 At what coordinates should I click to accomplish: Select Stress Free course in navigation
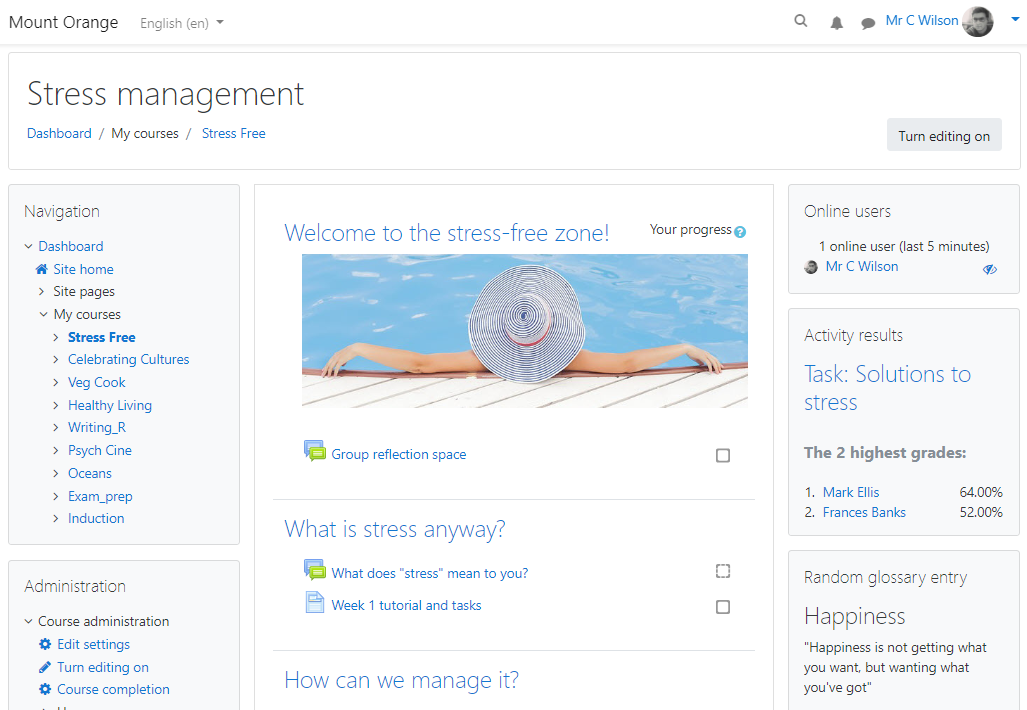102,337
